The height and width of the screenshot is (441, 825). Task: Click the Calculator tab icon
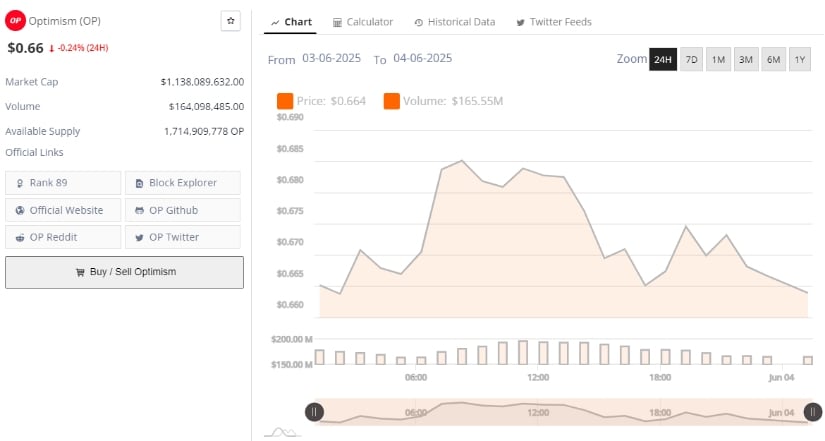pyautogui.click(x=337, y=23)
